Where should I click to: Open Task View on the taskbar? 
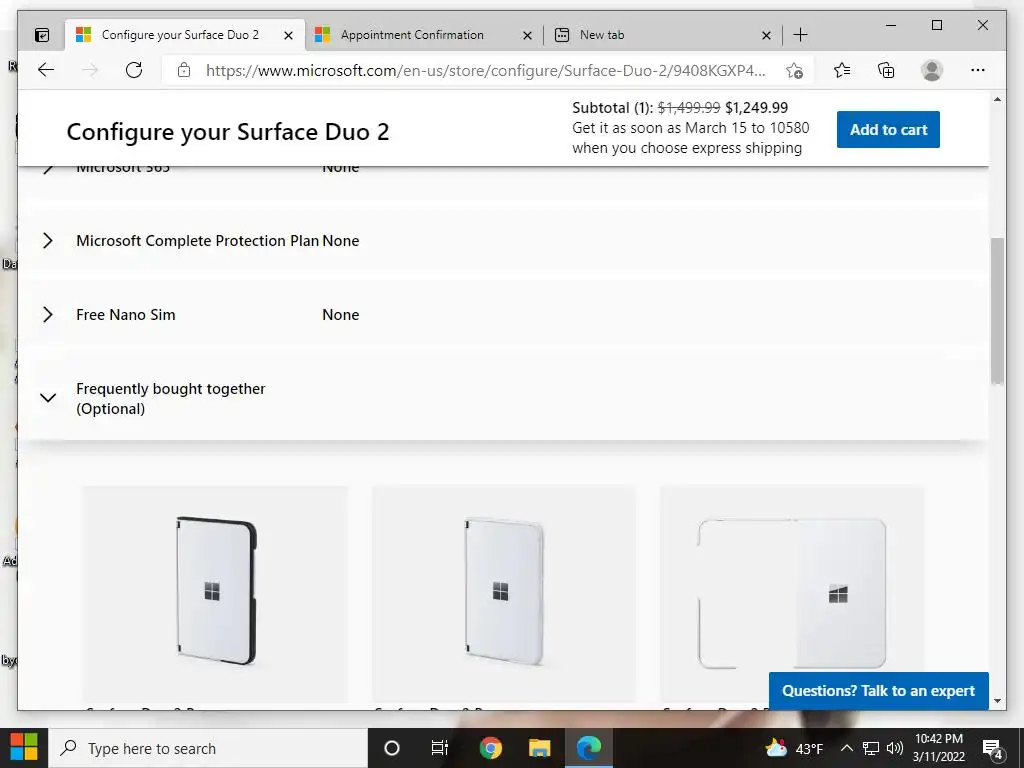440,748
